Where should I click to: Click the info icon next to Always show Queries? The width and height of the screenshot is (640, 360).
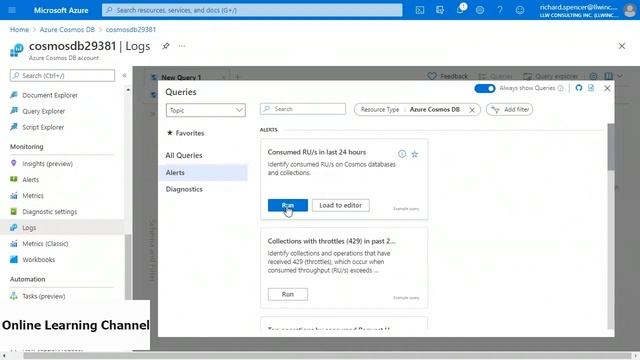(561, 88)
